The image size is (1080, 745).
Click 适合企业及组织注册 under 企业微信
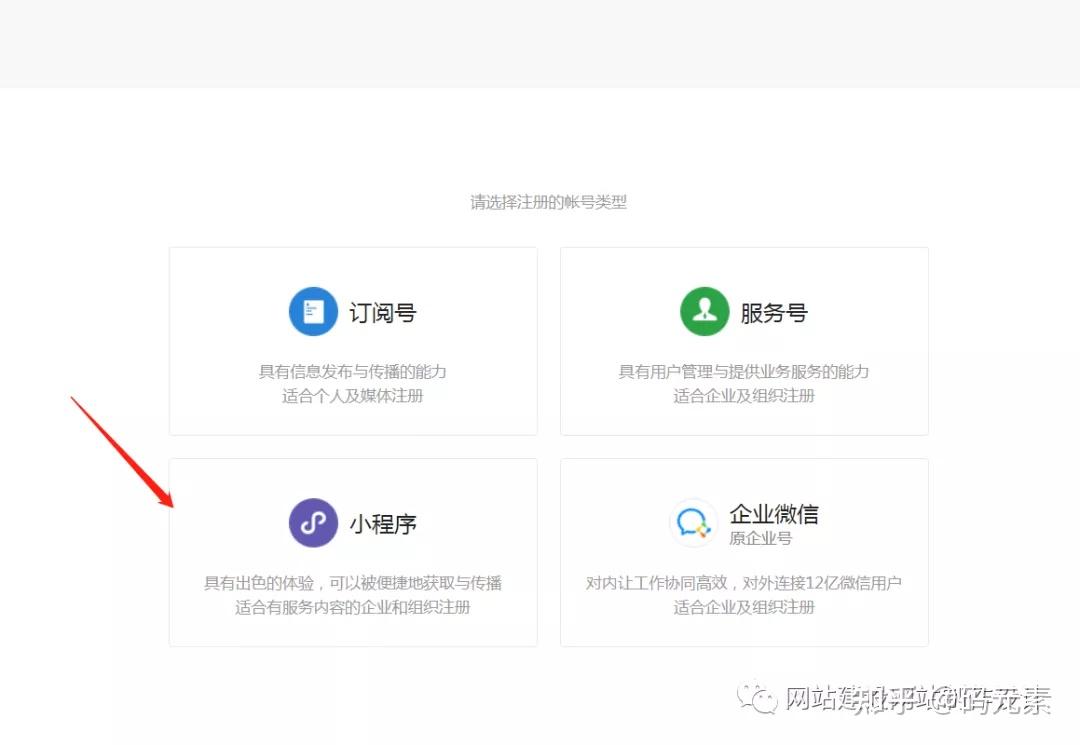coord(744,607)
